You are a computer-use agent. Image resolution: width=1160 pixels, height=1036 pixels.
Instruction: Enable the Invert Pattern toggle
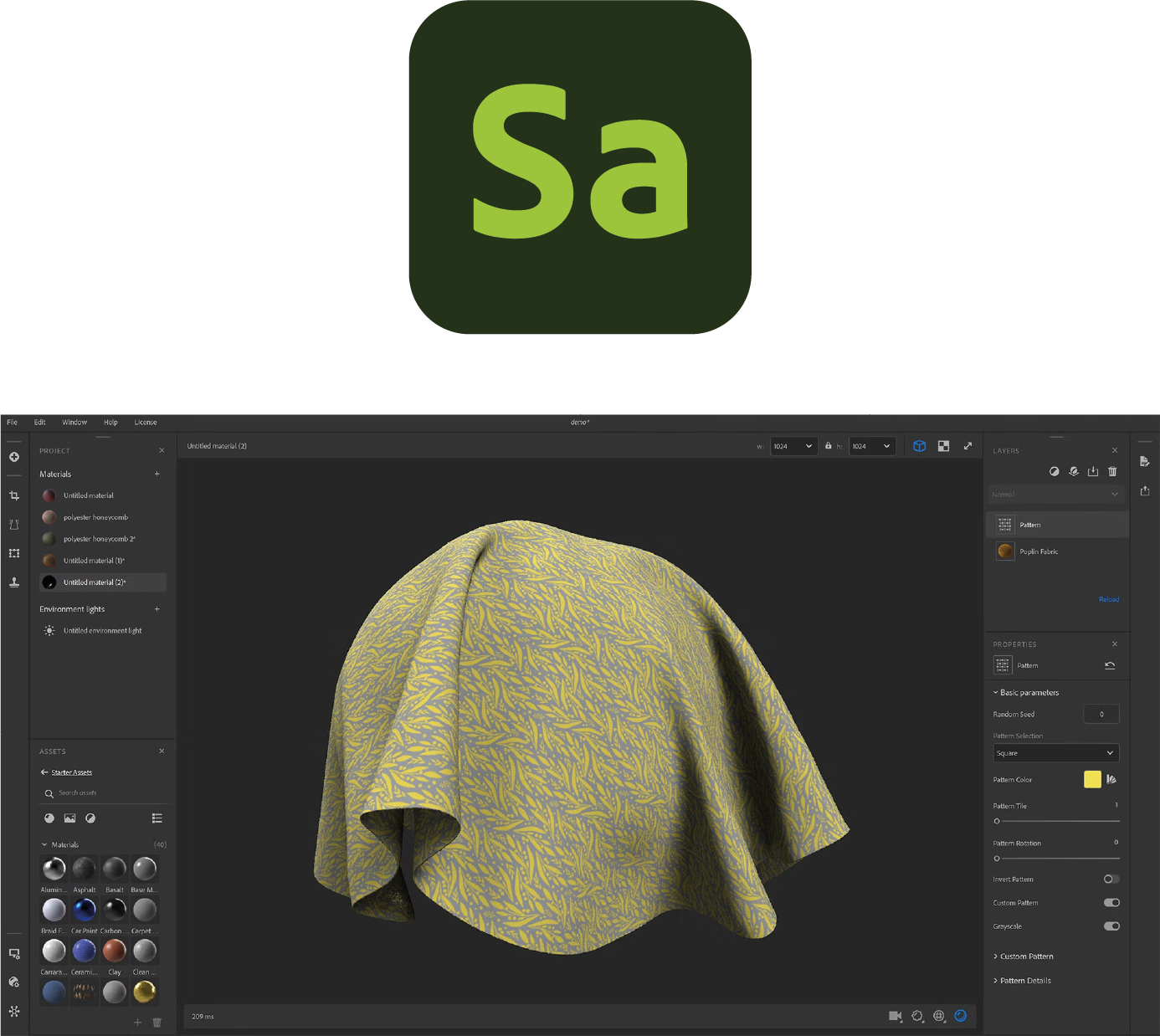coord(1111,880)
